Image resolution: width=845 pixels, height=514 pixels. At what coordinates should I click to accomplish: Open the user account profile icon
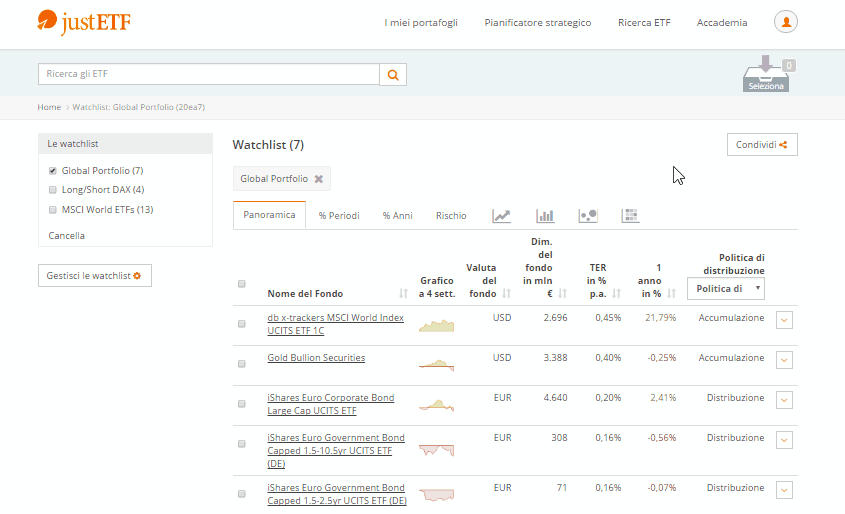click(x=786, y=22)
